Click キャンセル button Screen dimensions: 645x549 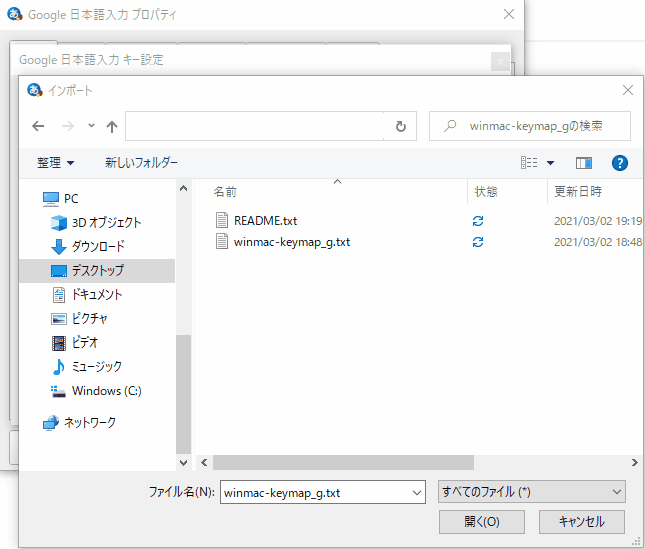582,522
